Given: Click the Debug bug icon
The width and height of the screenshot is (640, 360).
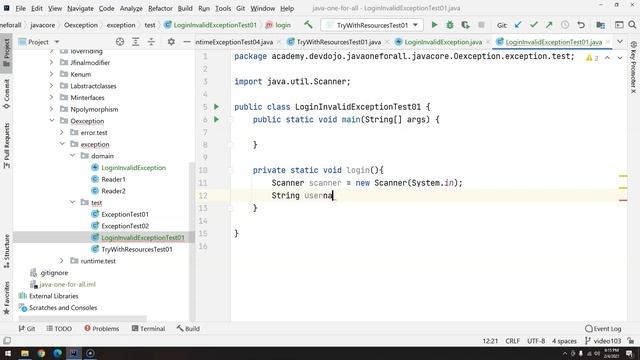Looking at the screenshot, I should (x=450, y=25).
